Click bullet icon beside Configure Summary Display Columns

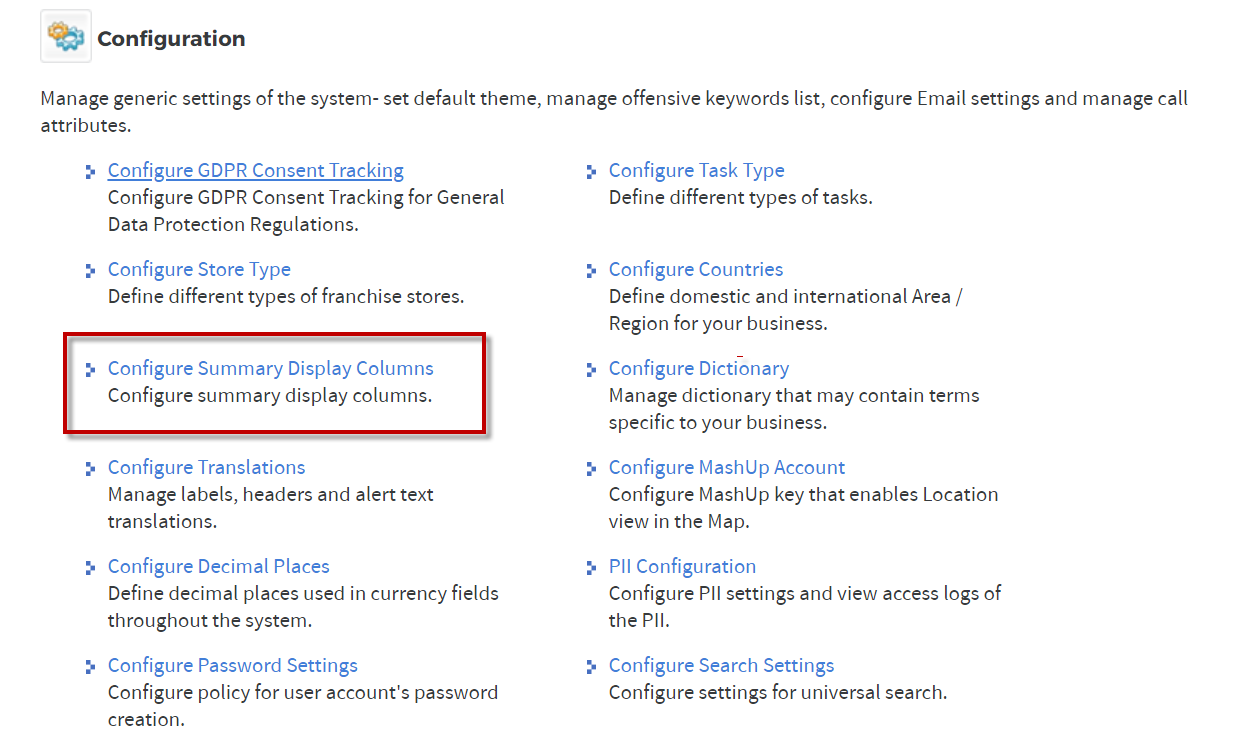(91, 370)
